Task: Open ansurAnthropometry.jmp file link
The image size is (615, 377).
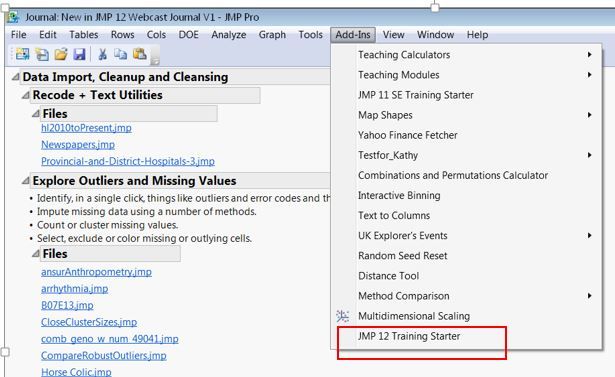Action: pyautogui.click(x=96, y=272)
